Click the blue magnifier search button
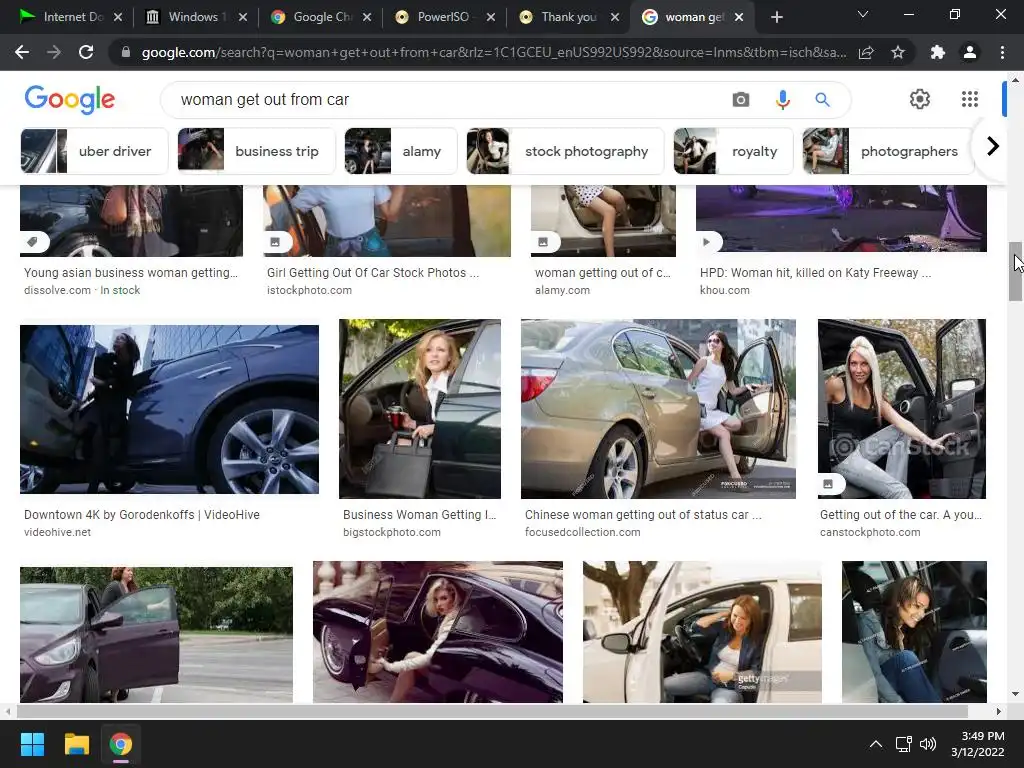 click(x=822, y=99)
